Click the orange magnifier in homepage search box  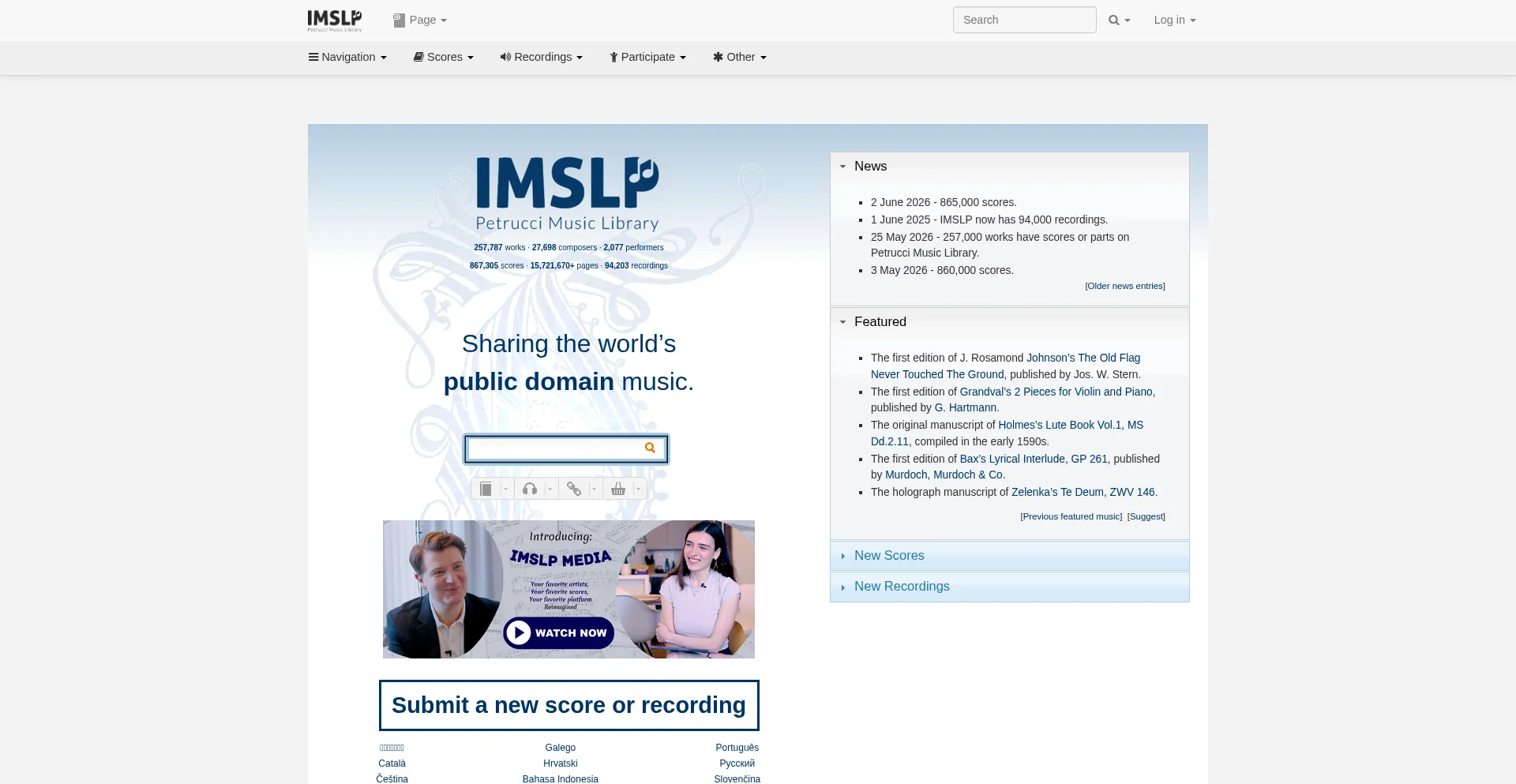pyautogui.click(x=650, y=448)
